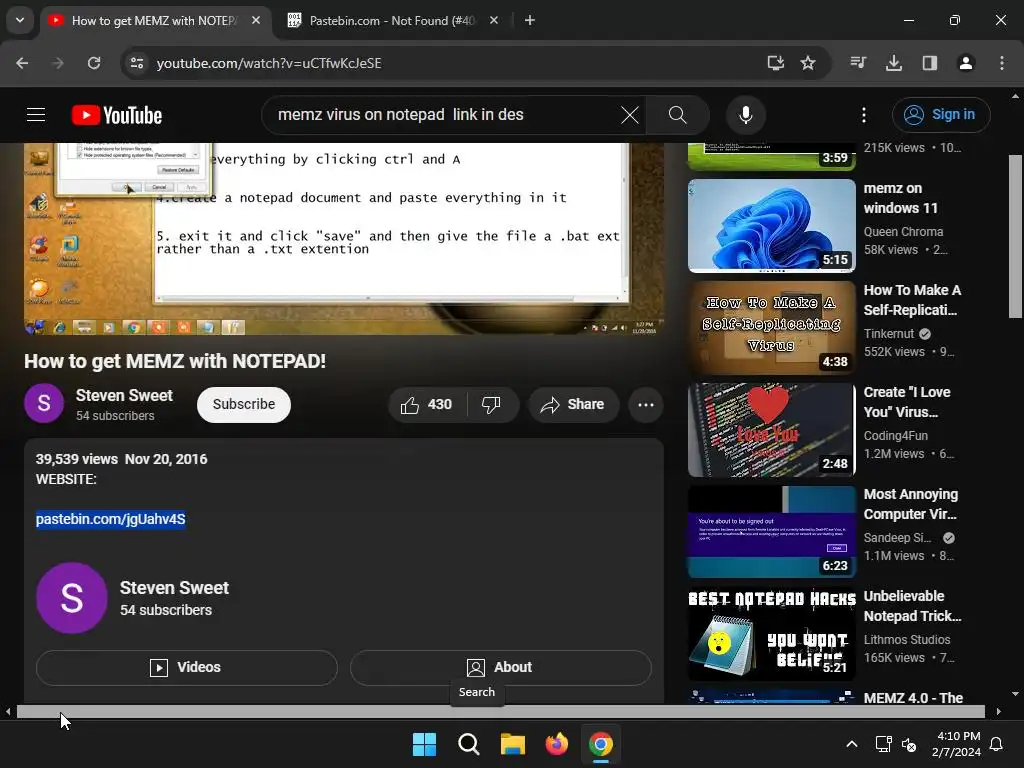Click large Steven Sweet avatar in description

pos(71,598)
